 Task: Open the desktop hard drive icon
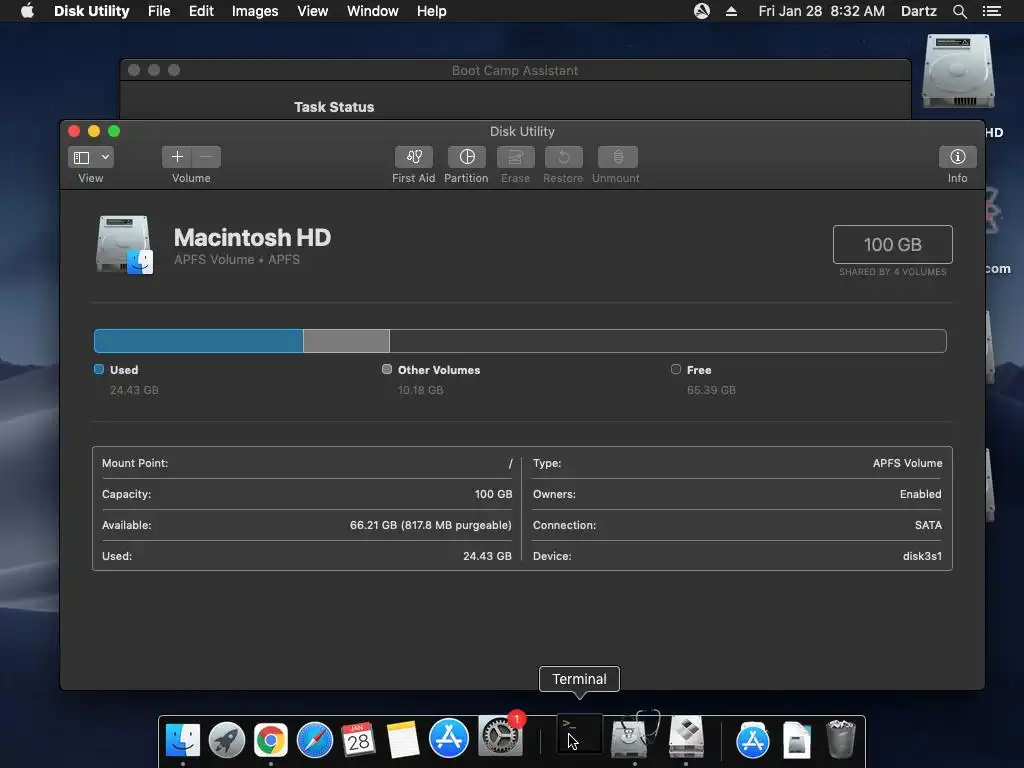pos(958,71)
